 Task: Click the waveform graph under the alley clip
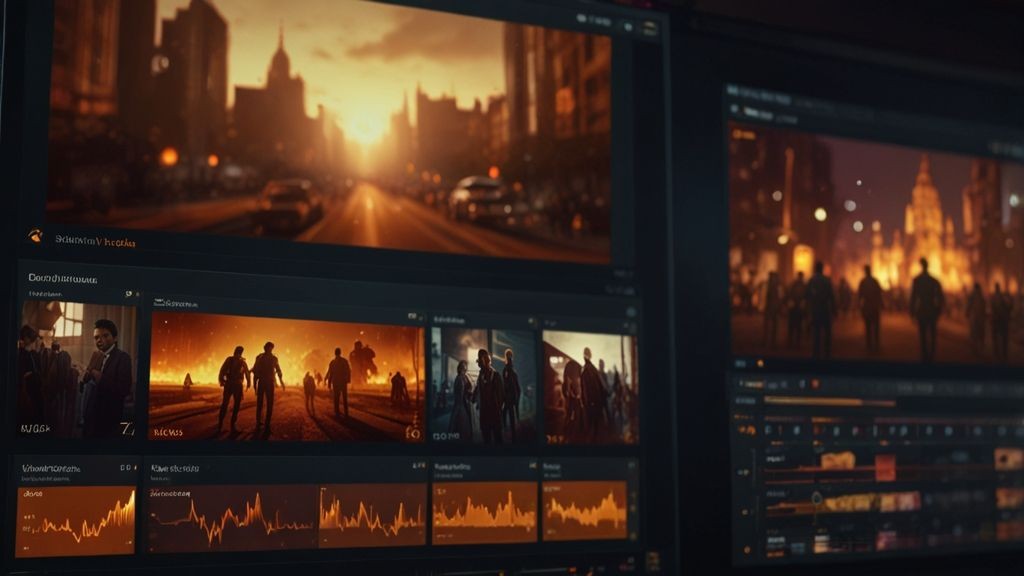pos(484,513)
